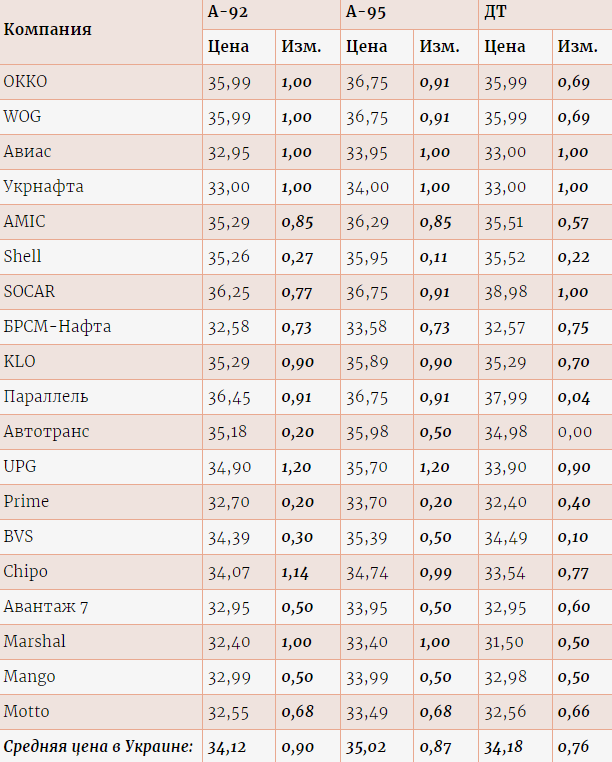This screenshot has width=612, height=762.
Task: Select the Укрнафта company name
Action: pos(44,187)
